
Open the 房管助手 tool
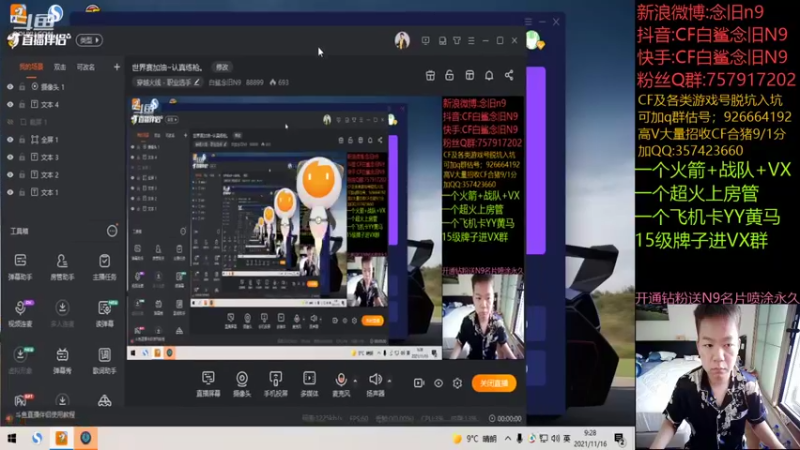(x=62, y=267)
